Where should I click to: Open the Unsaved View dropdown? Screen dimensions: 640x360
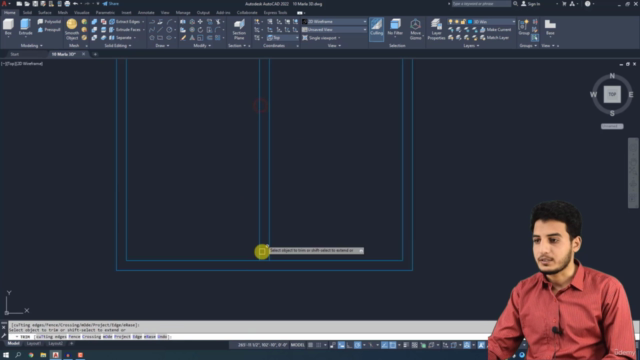(334, 30)
